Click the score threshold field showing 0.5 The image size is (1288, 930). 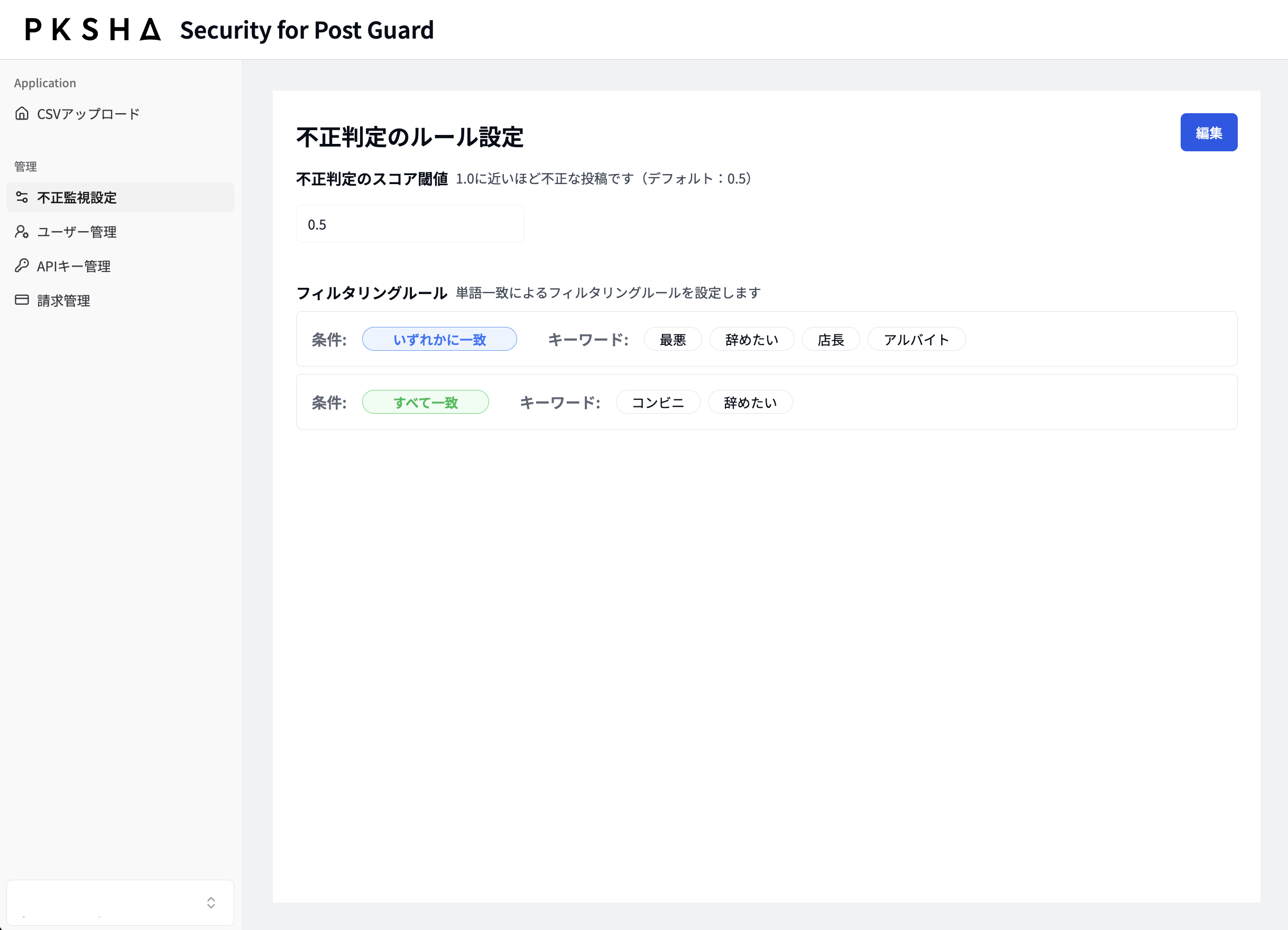409,224
